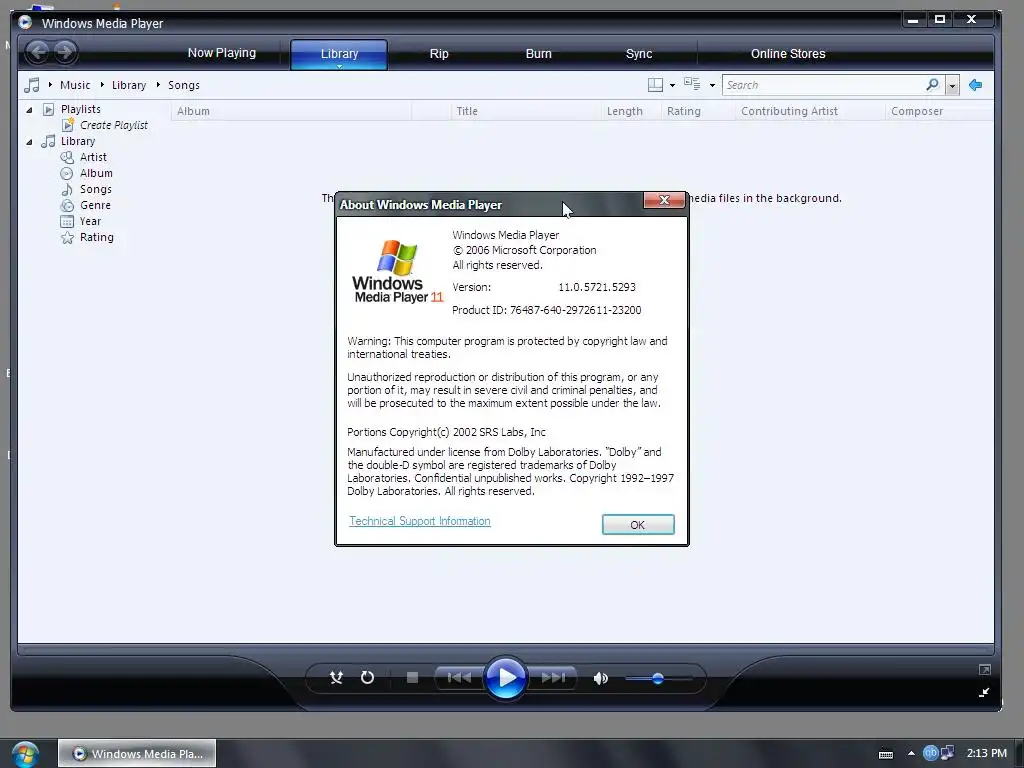Click the Playlists icon in the tree
The width and height of the screenshot is (1024, 768).
coord(48,109)
